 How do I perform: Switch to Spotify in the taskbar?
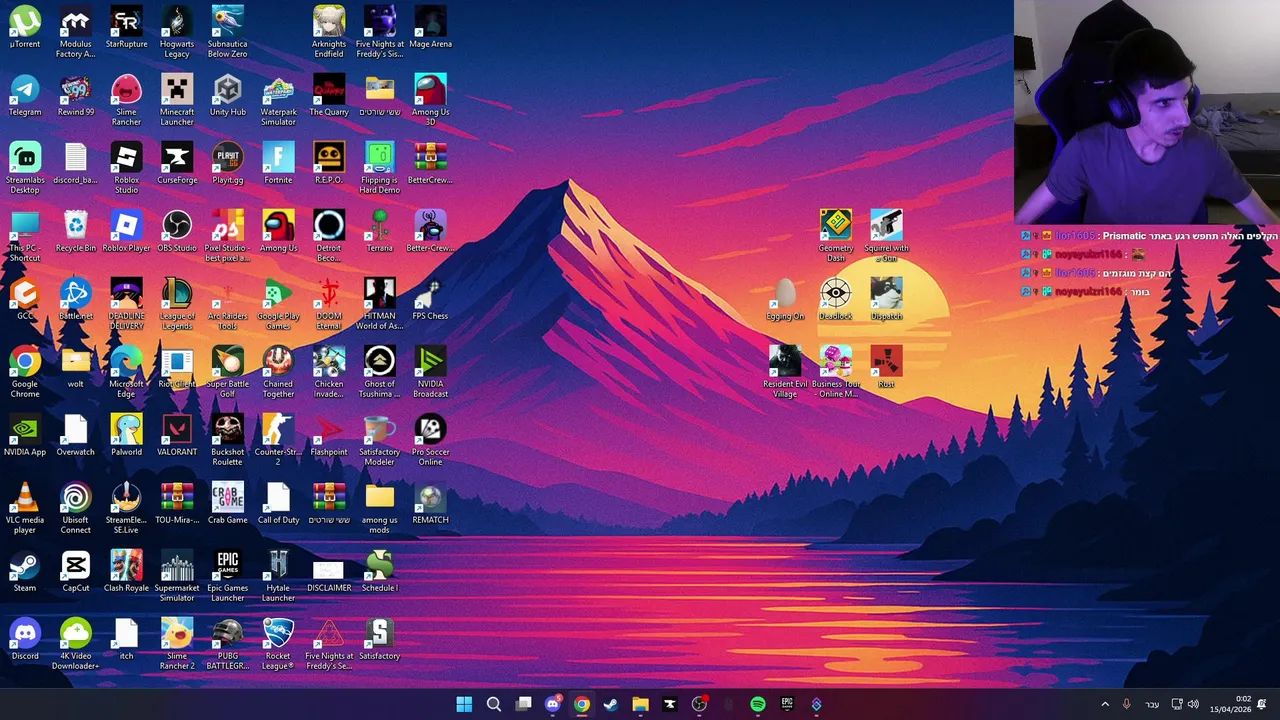758,704
